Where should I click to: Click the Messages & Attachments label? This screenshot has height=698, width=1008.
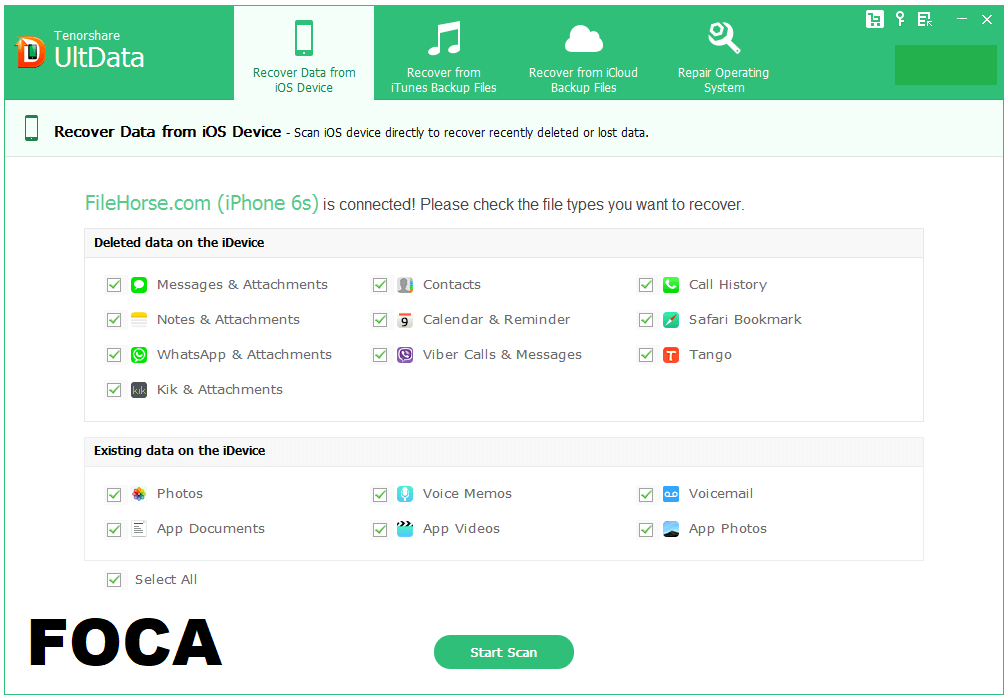point(242,285)
